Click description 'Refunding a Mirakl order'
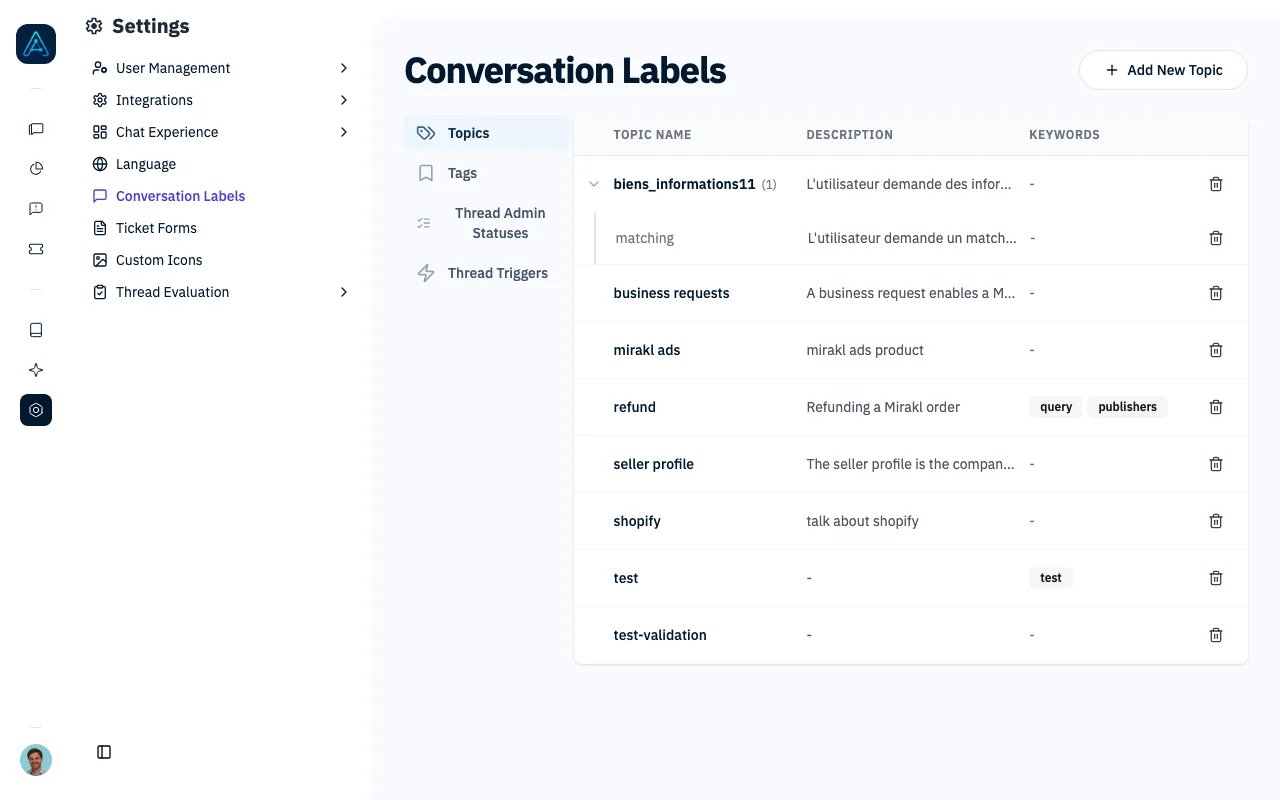1280x800 pixels. point(883,407)
